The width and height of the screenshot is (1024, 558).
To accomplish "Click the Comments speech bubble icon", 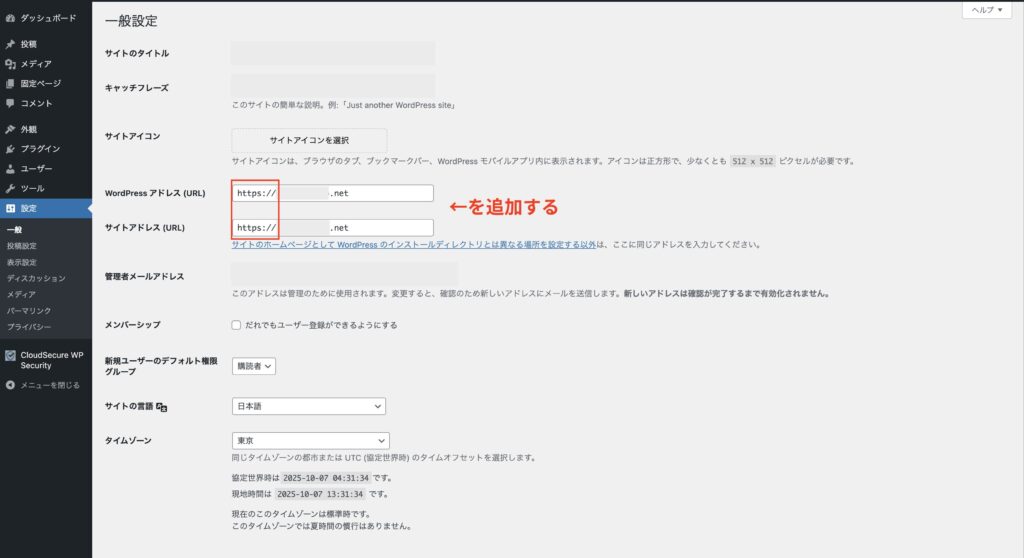I will click(10, 103).
